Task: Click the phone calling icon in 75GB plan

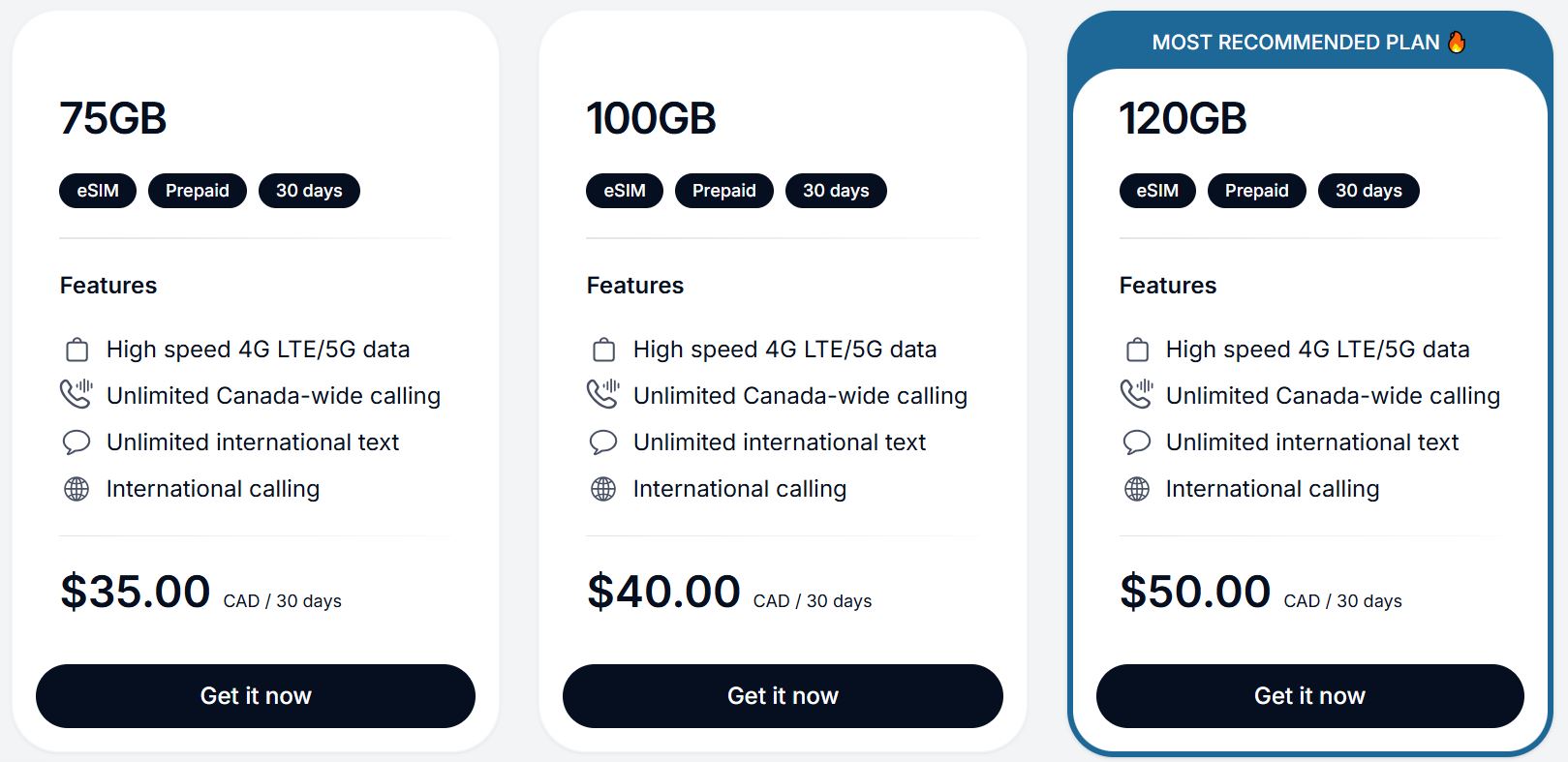Action: click(77, 394)
